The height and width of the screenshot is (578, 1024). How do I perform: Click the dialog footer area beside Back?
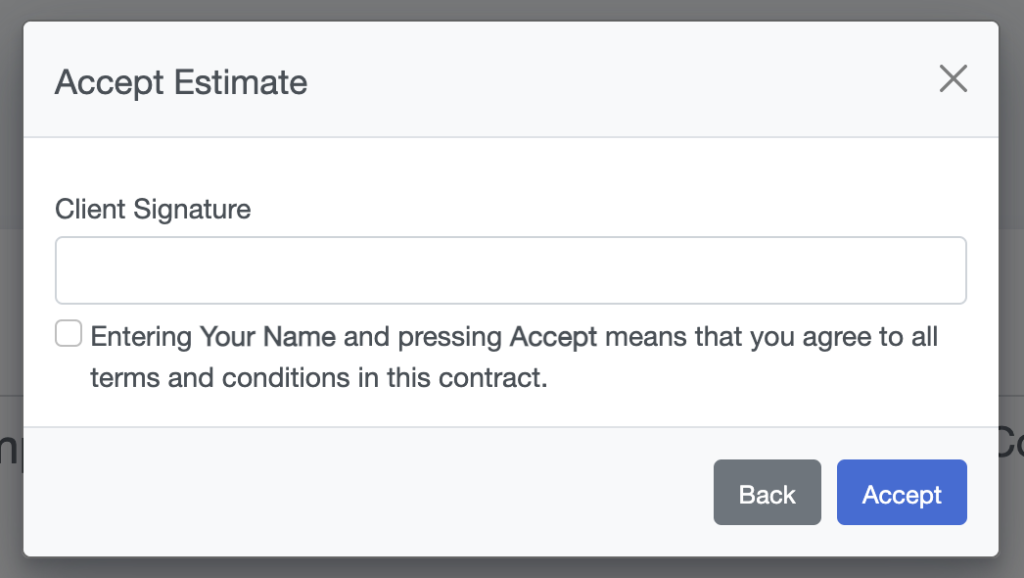366,492
